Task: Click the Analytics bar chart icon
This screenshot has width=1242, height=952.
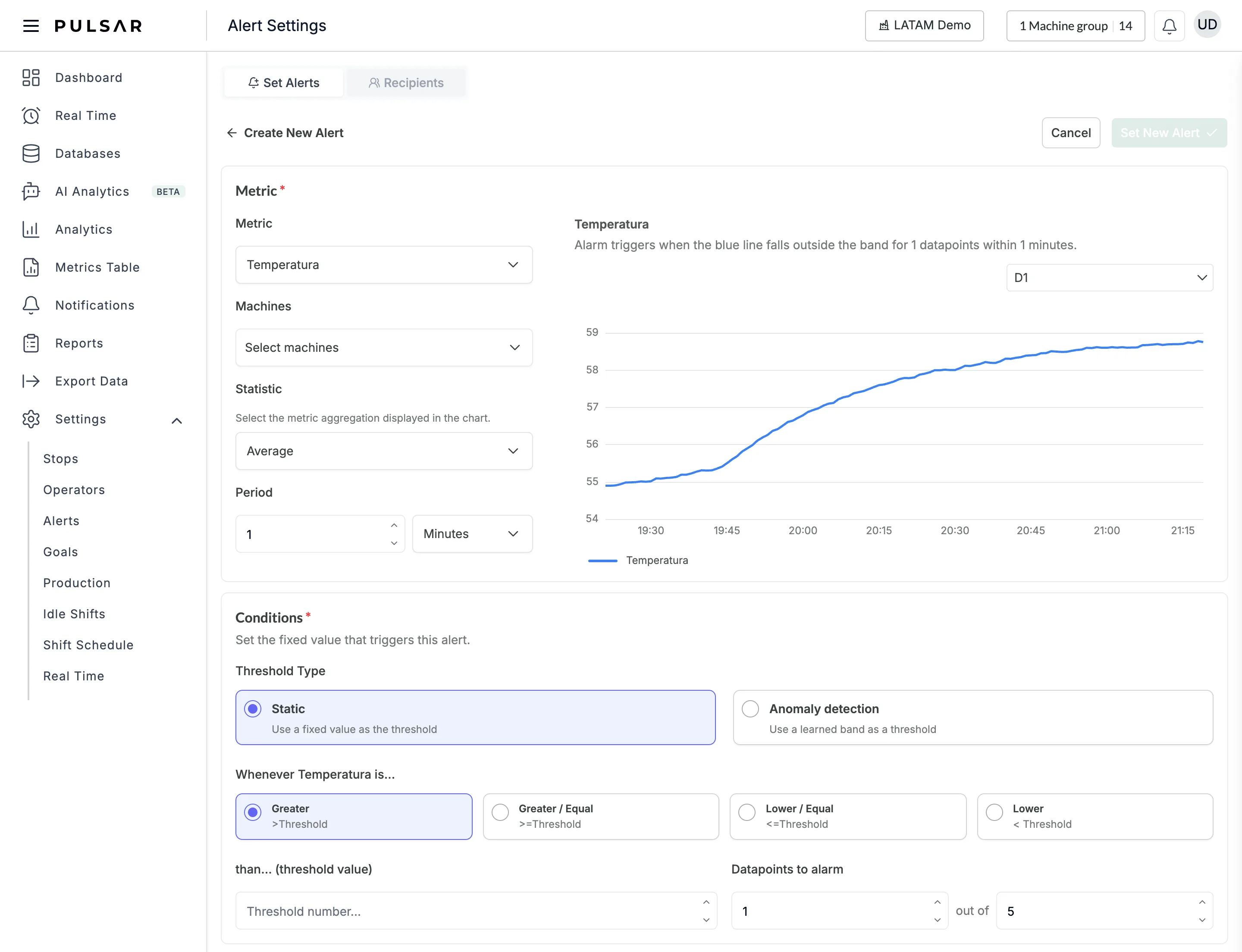Action: coord(31,229)
